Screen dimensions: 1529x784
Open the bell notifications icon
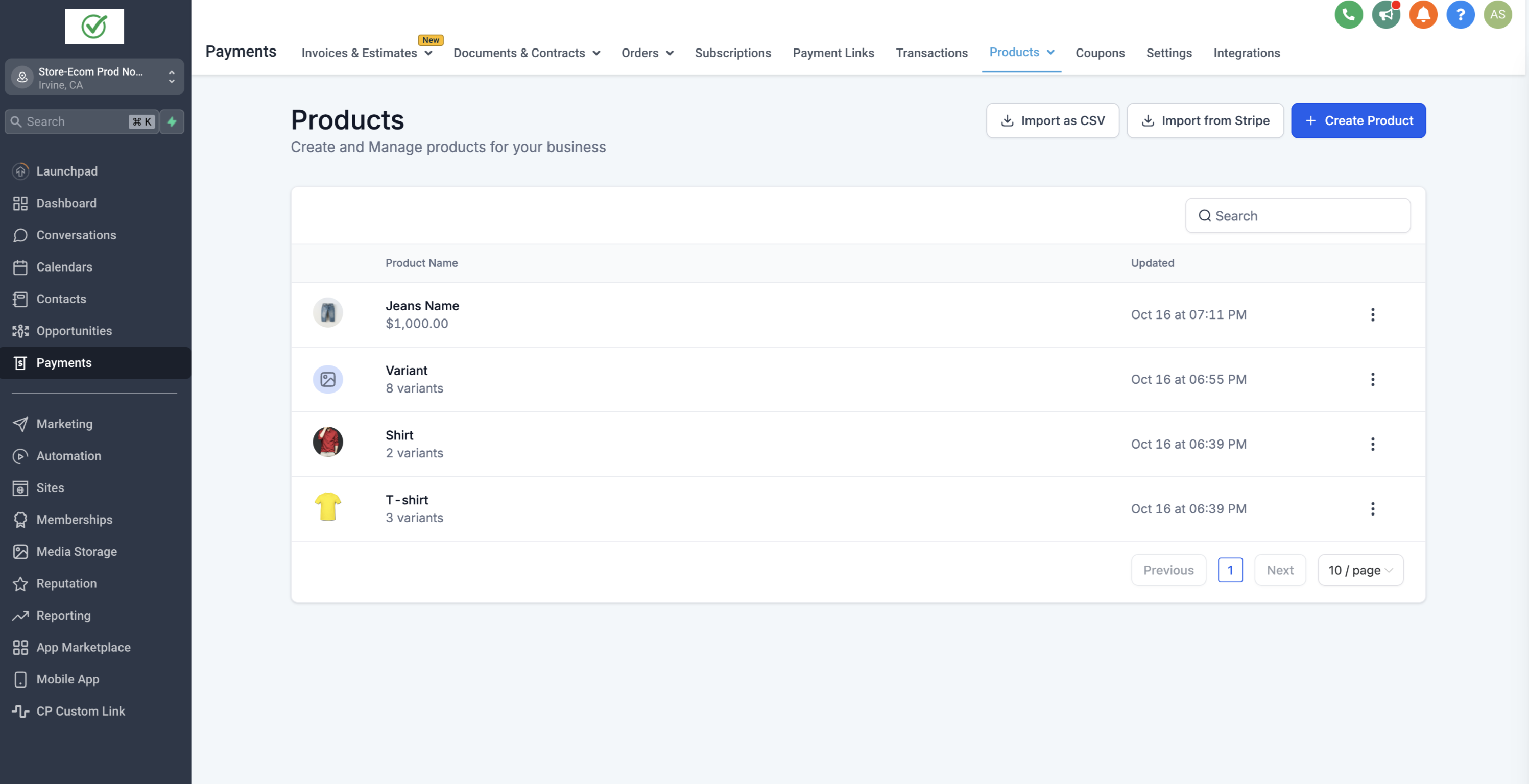point(1423,14)
